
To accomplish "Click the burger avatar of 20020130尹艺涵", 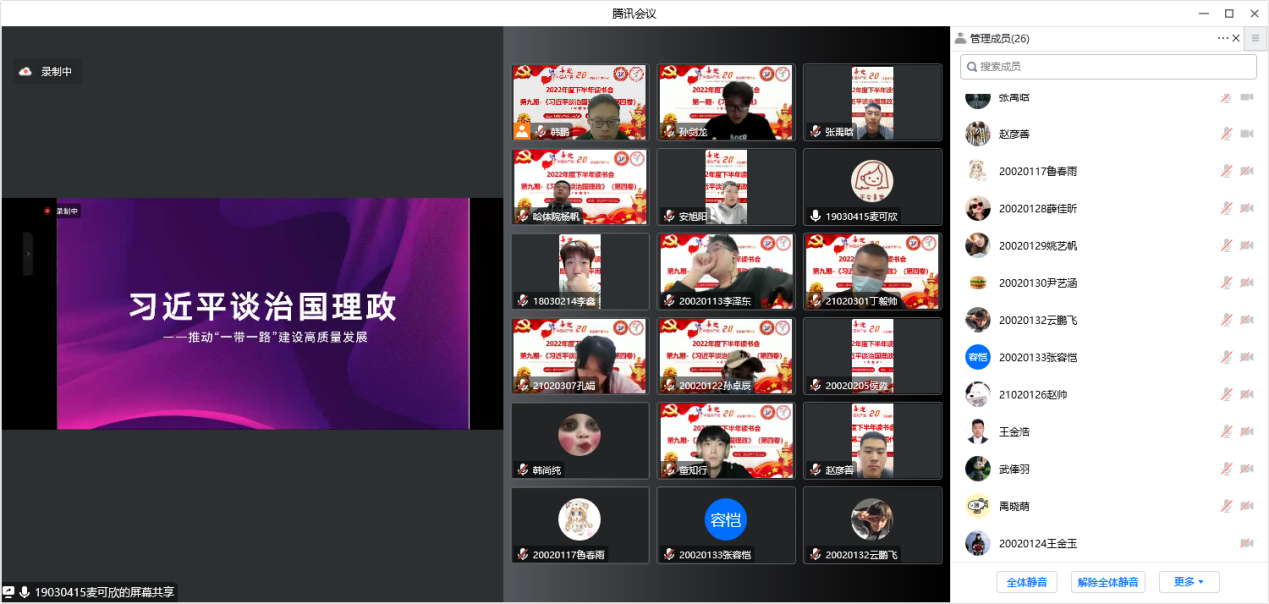I will 978,283.
